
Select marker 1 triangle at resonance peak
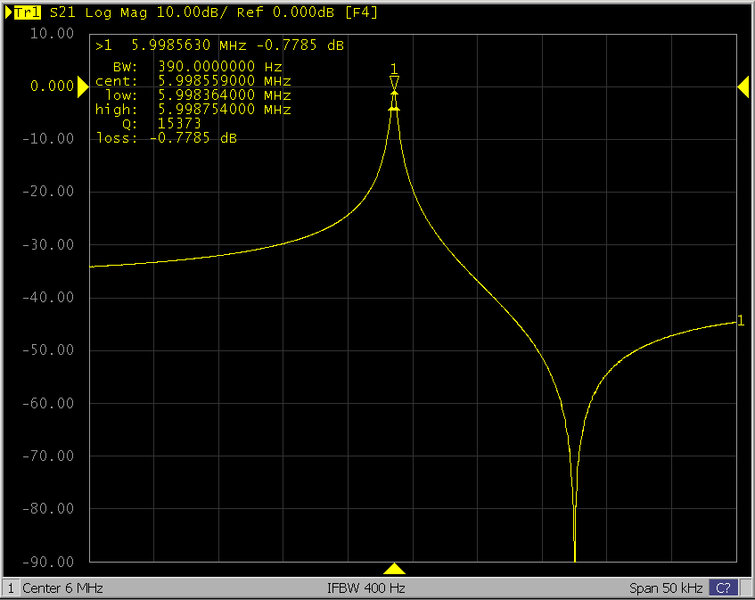click(x=394, y=83)
